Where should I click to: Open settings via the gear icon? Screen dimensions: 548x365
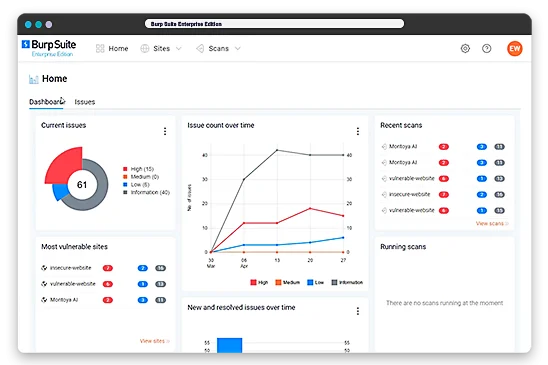pyautogui.click(x=465, y=49)
